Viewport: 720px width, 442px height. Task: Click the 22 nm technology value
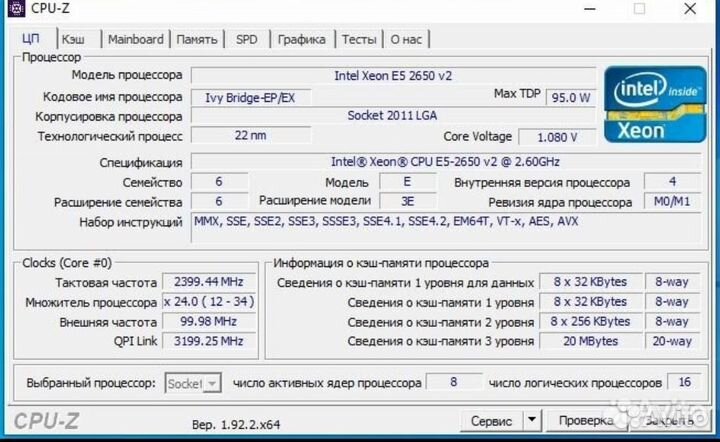tap(250, 136)
